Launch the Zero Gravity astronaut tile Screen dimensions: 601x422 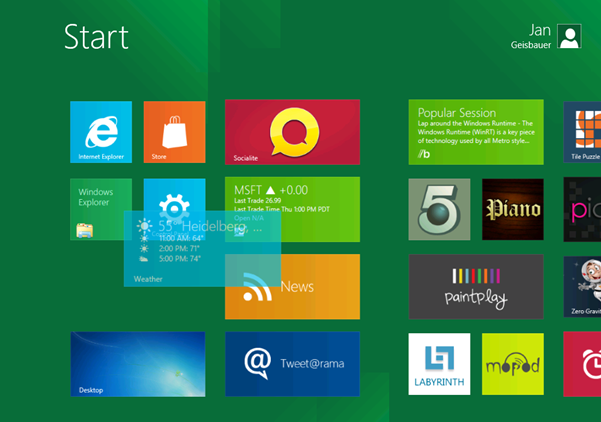coord(582,287)
